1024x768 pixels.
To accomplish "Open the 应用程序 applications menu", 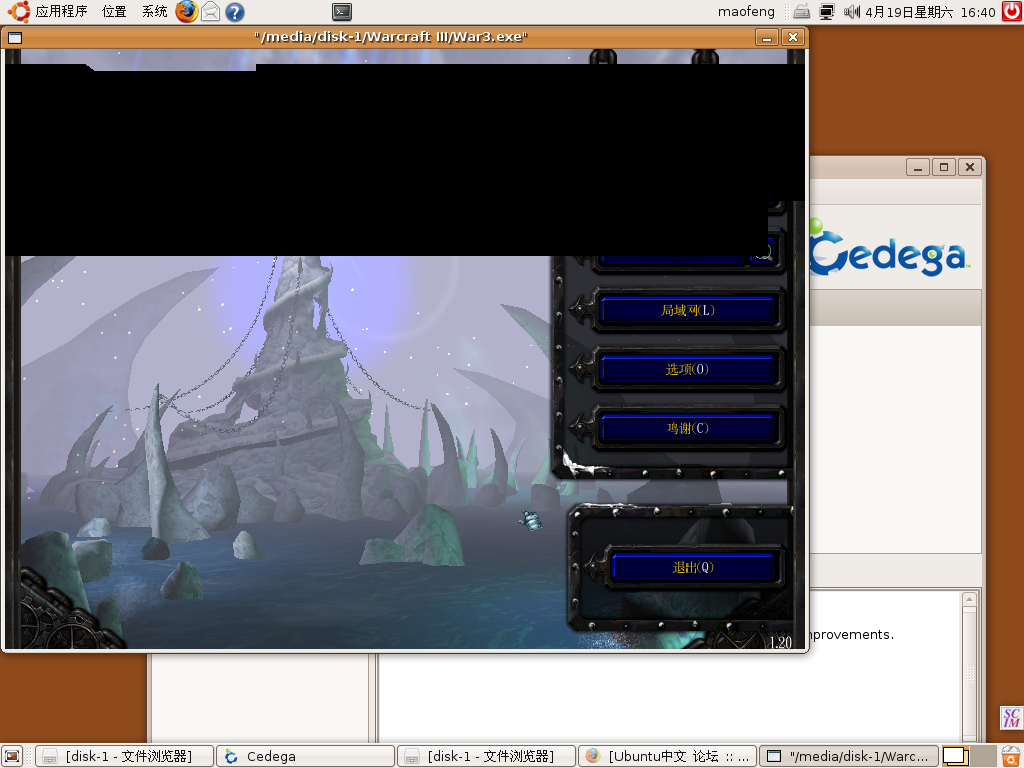I will coord(61,11).
